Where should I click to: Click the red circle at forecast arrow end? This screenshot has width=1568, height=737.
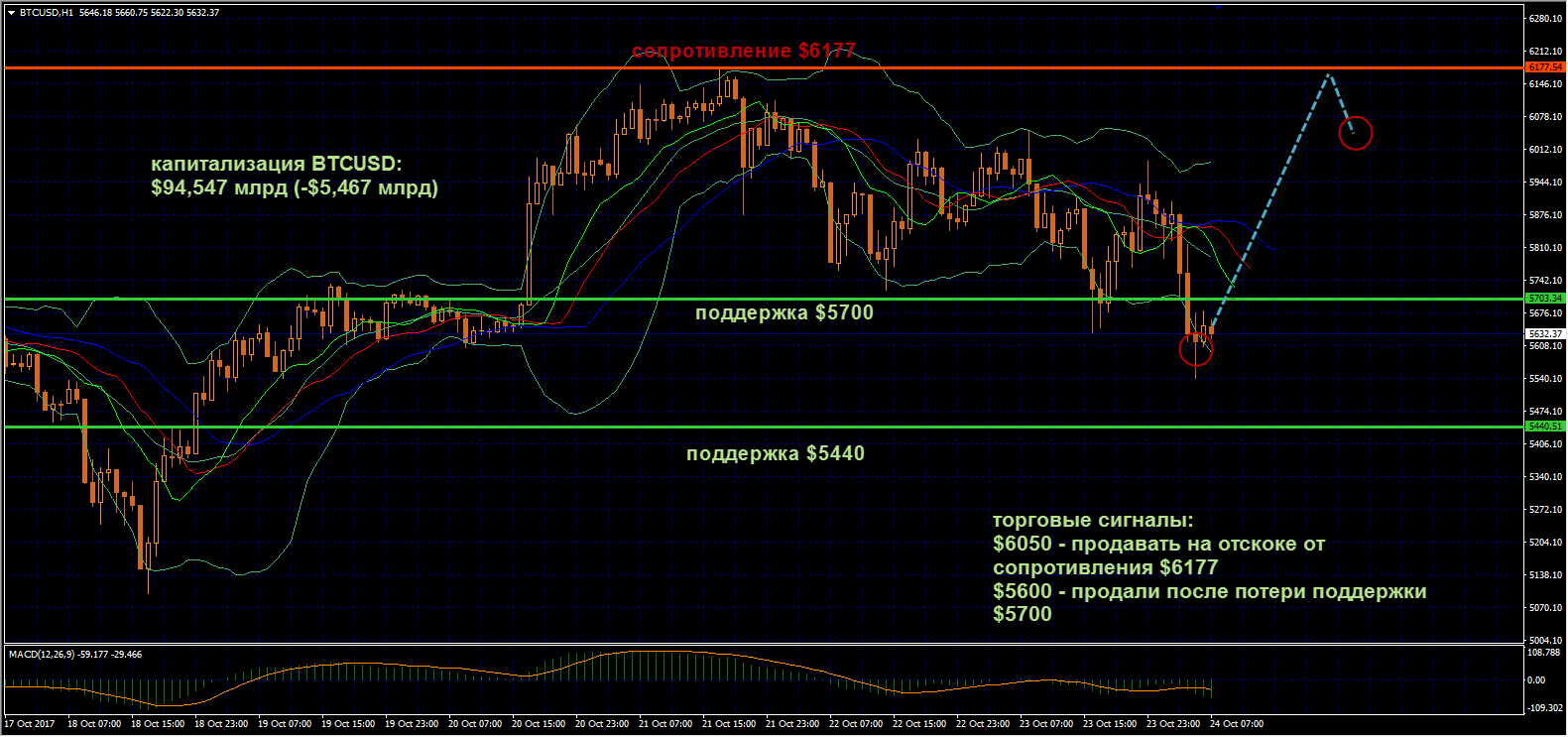pyautogui.click(x=1355, y=133)
